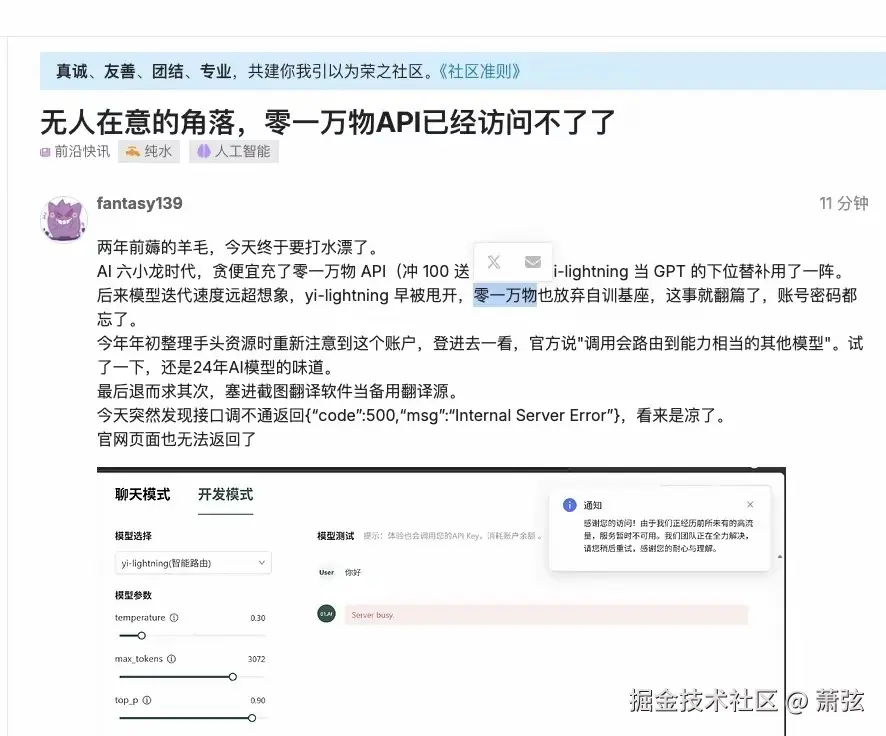The image size is (886, 736).
Task: Click the temperature info icon
Action: pos(174,618)
